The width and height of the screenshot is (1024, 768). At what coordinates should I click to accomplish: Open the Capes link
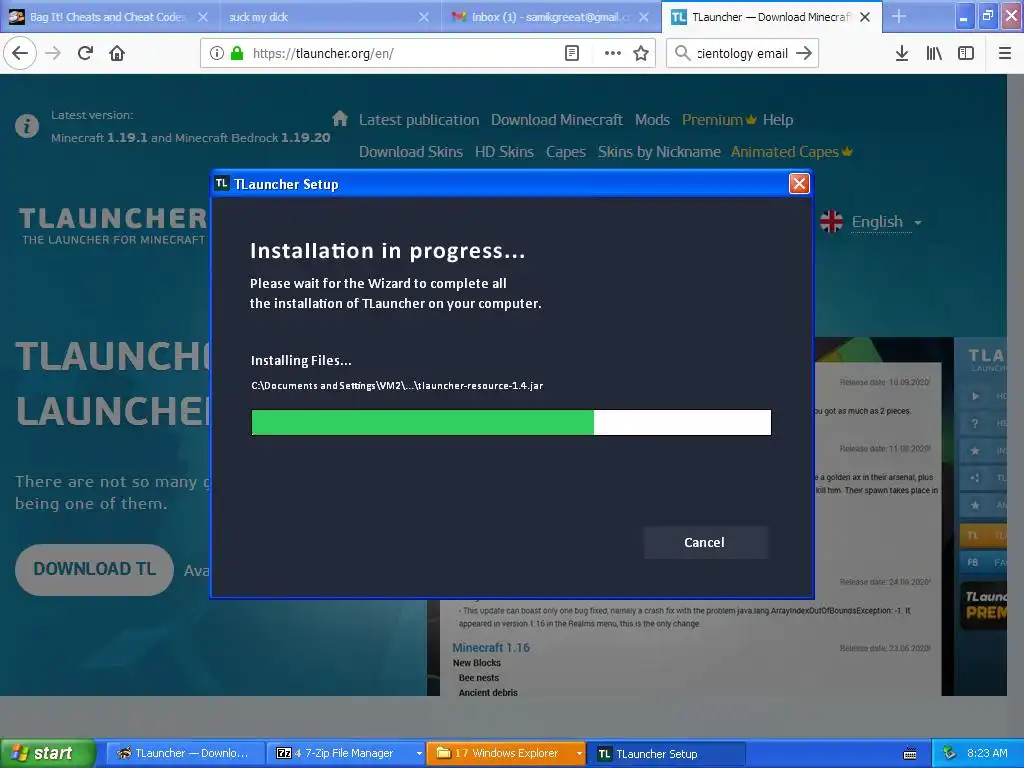pos(566,152)
